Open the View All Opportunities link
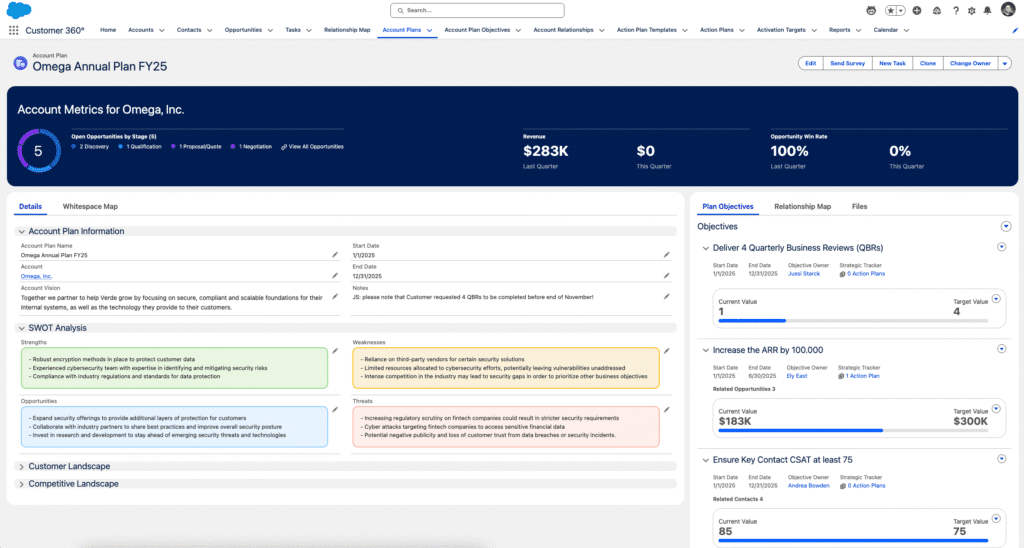The height and width of the screenshot is (548, 1024). coord(316,147)
